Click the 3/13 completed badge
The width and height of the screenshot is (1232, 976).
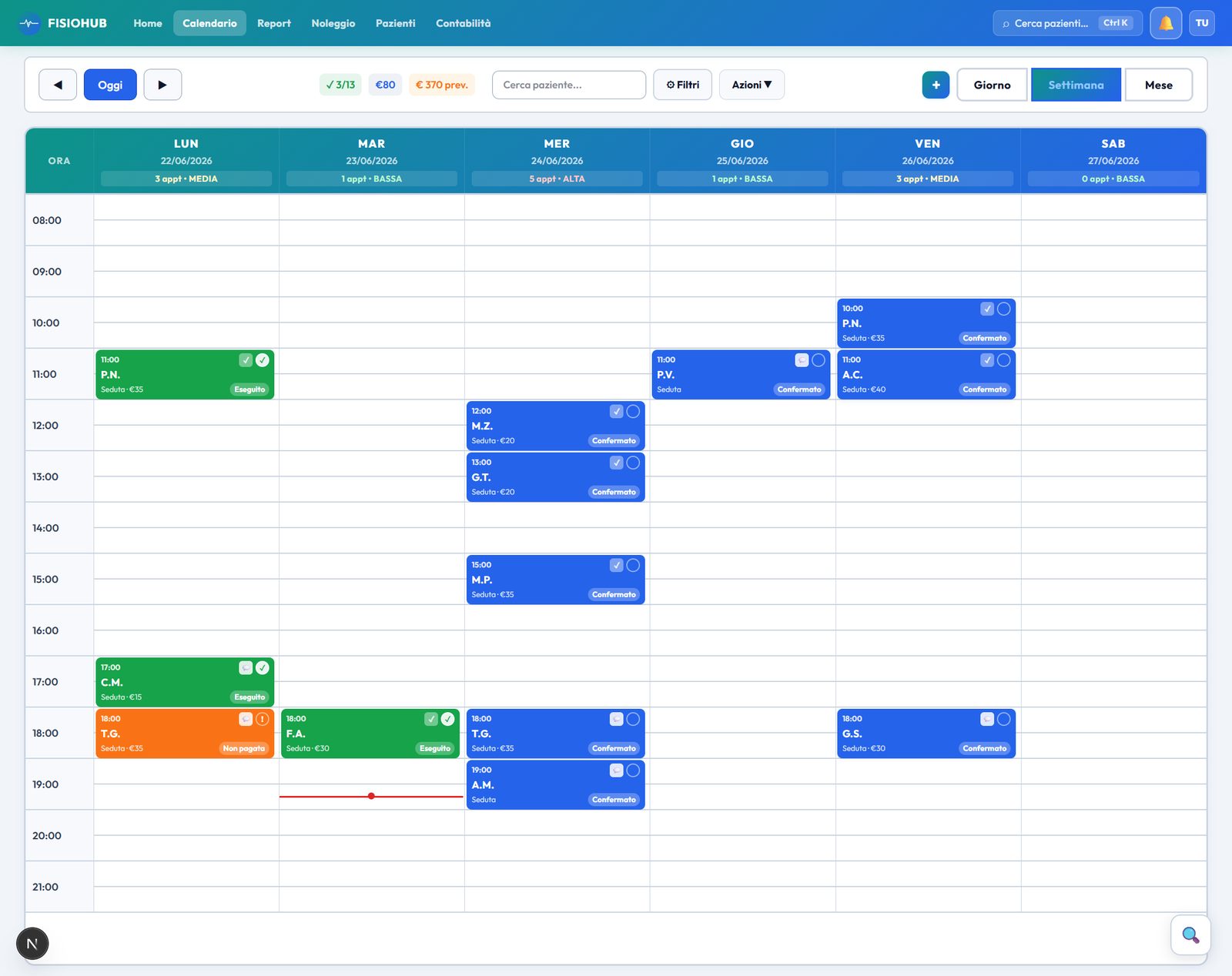(x=340, y=85)
